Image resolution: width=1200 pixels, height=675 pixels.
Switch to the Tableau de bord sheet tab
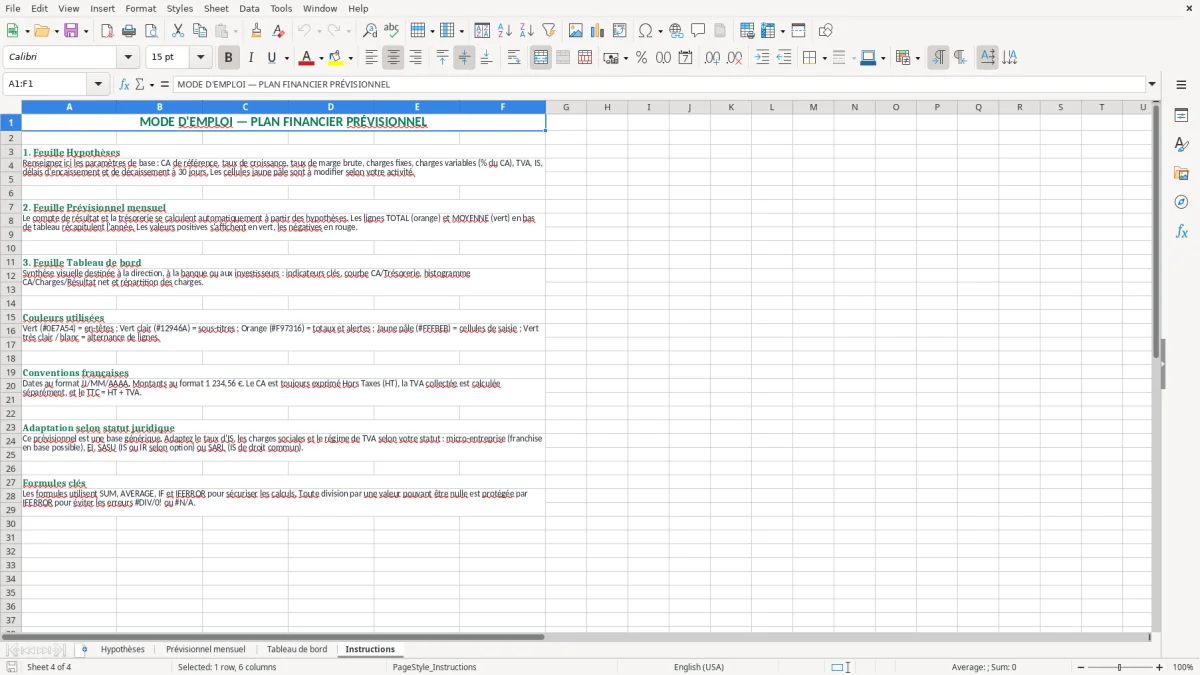click(297, 649)
